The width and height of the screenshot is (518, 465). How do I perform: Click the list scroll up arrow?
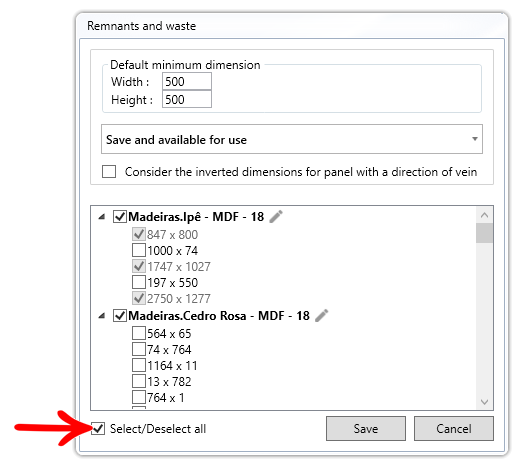point(484,215)
